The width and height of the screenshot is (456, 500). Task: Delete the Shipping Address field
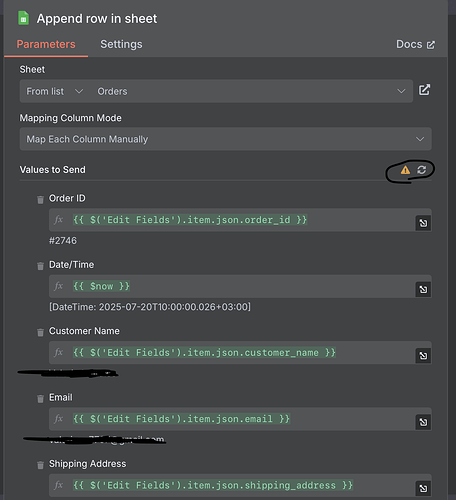tap(40, 465)
